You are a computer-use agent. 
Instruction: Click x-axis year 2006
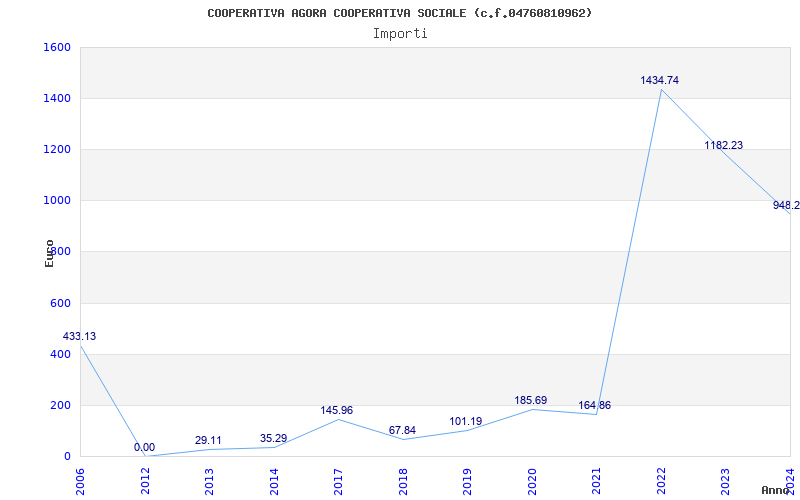point(80,482)
